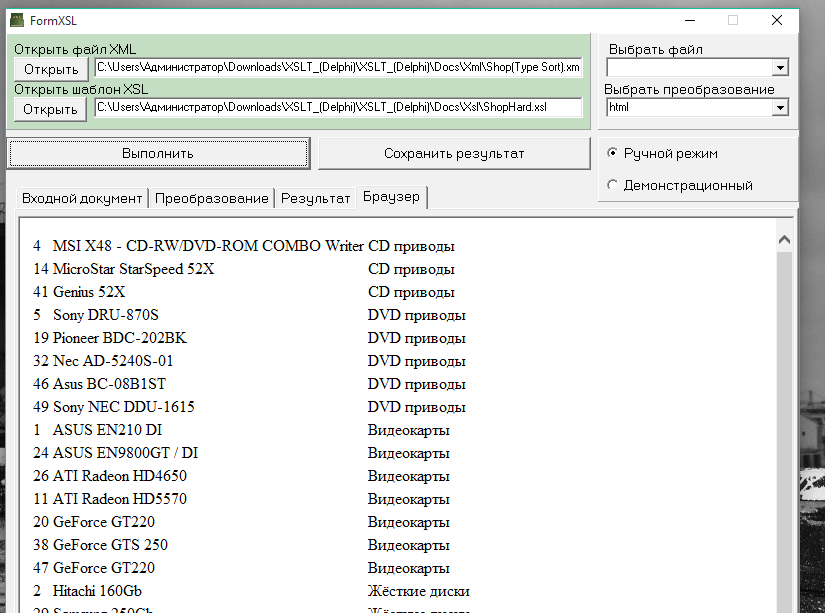Click Жёсткие диски next to Hitachi 160Gb
The width and height of the screenshot is (825, 613).
pyautogui.click(x=419, y=591)
